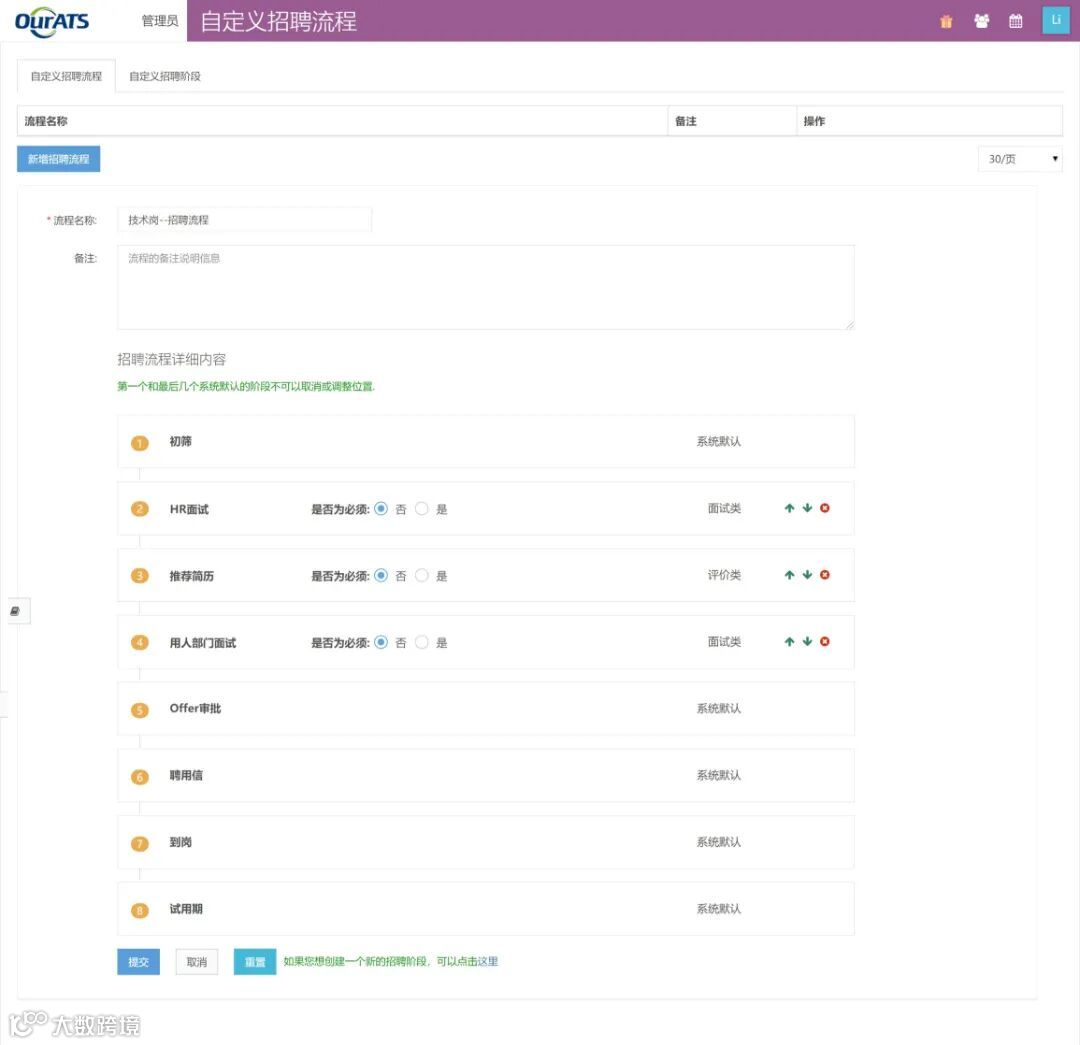The width and height of the screenshot is (1080, 1045).
Task: Select the 试用期 stage row
Action: (x=486, y=909)
